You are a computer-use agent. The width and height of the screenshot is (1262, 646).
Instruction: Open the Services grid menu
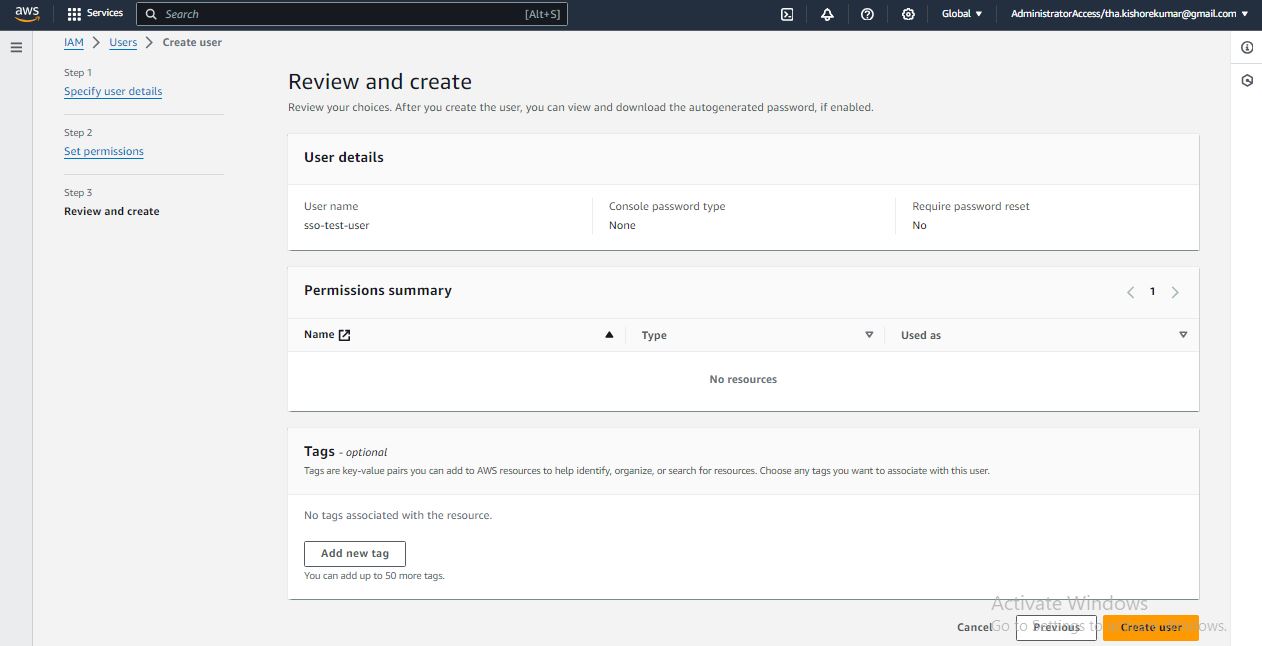(95, 14)
